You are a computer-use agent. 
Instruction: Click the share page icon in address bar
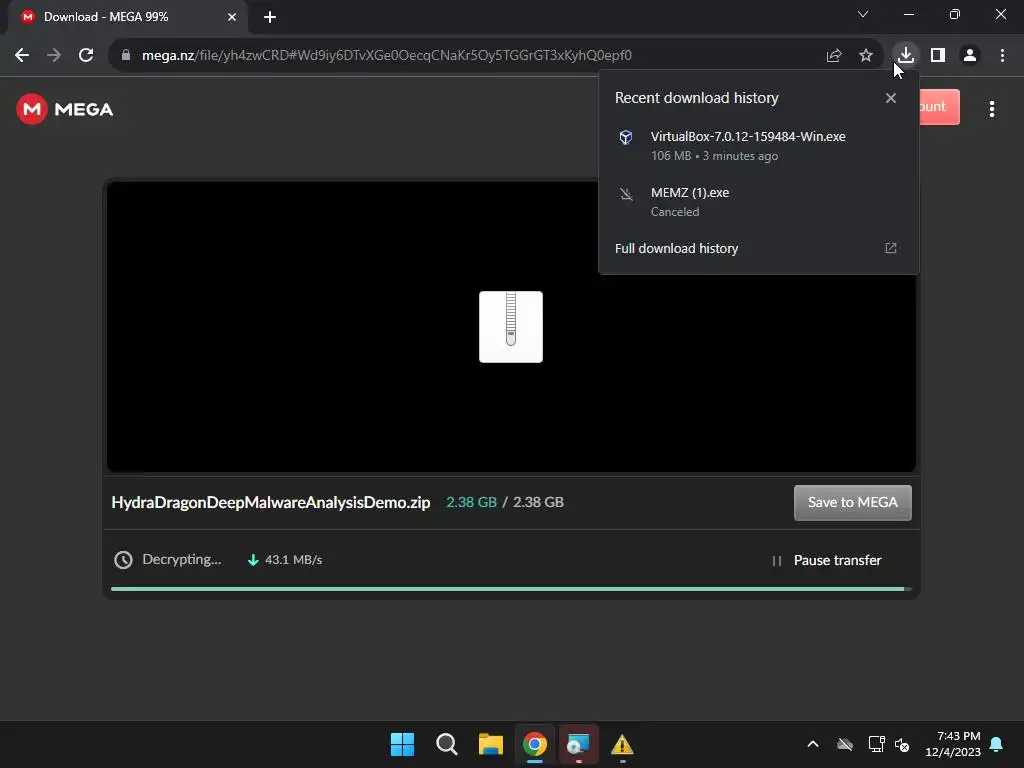tap(834, 56)
